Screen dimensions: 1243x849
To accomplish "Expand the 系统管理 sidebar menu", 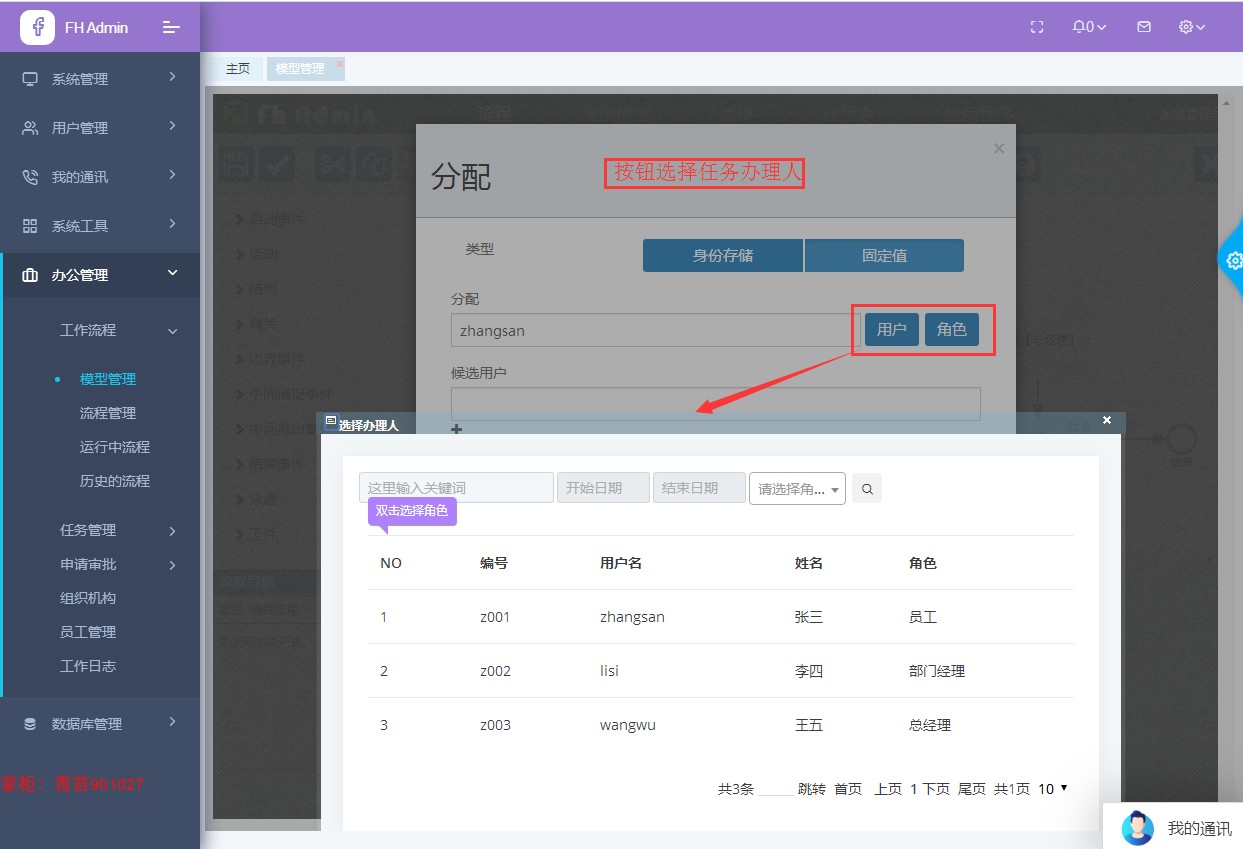I will pyautogui.click(x=100, y=79).
